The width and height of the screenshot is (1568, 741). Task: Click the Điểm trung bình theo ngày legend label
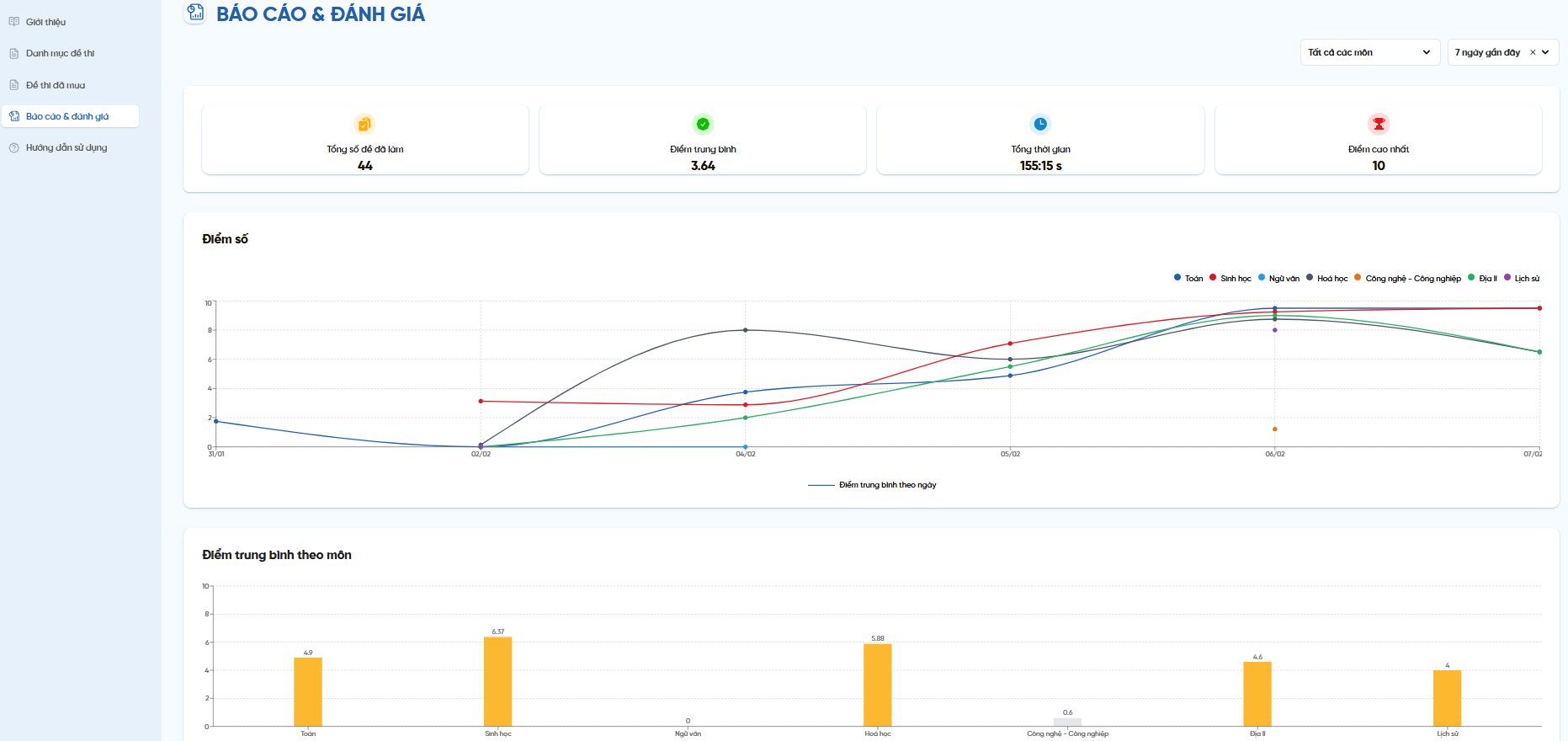[x=887, y=485]
